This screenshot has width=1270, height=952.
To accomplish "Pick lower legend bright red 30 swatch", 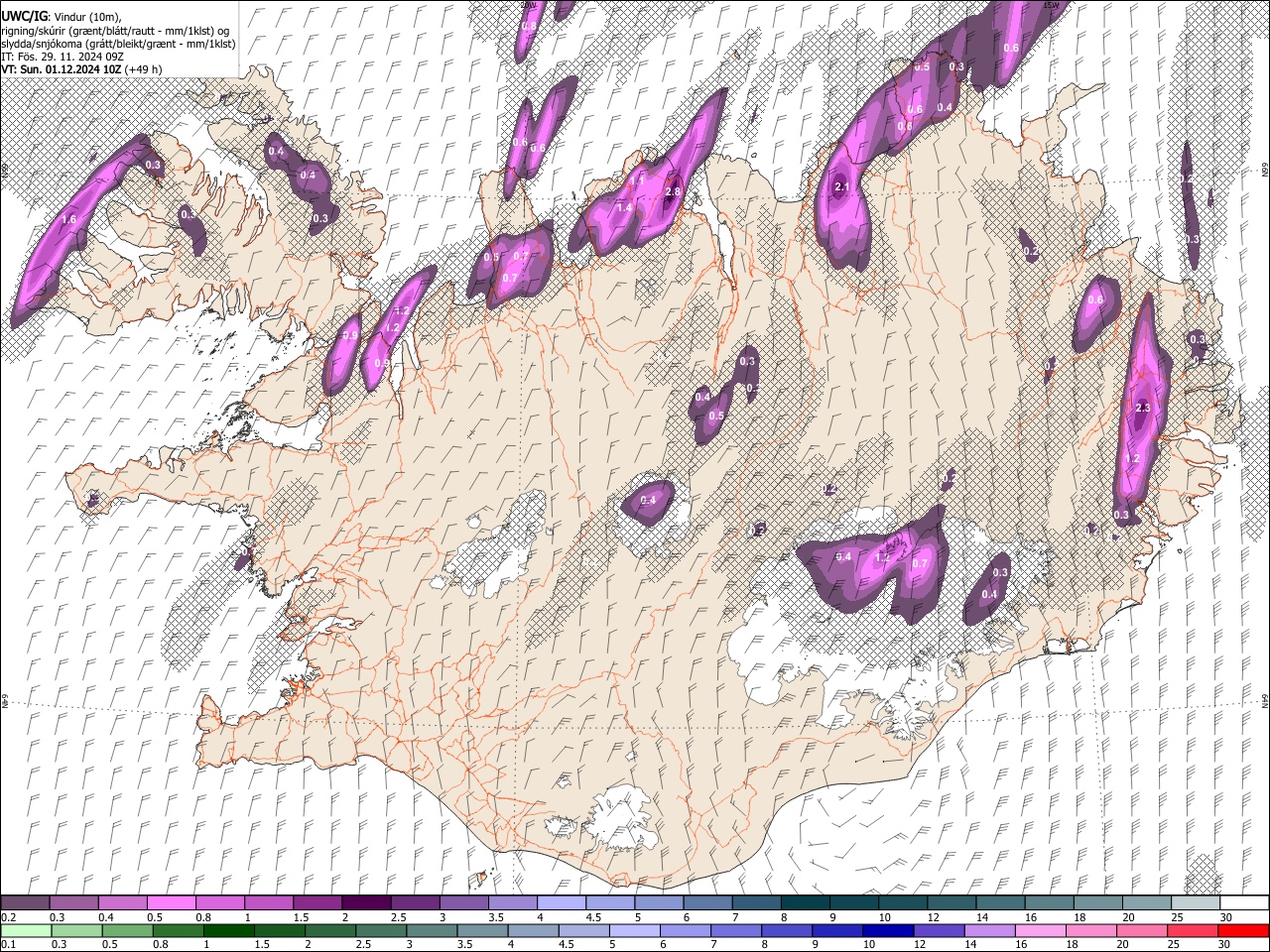I will click(1243, 930).
